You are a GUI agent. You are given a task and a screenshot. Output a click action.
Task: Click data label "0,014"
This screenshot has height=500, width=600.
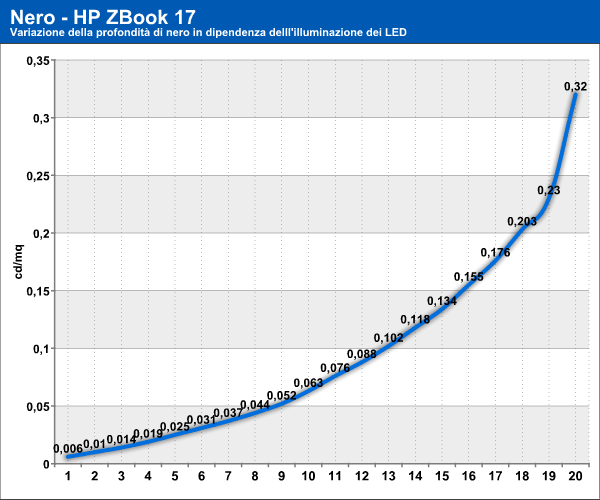pos(121,440)
